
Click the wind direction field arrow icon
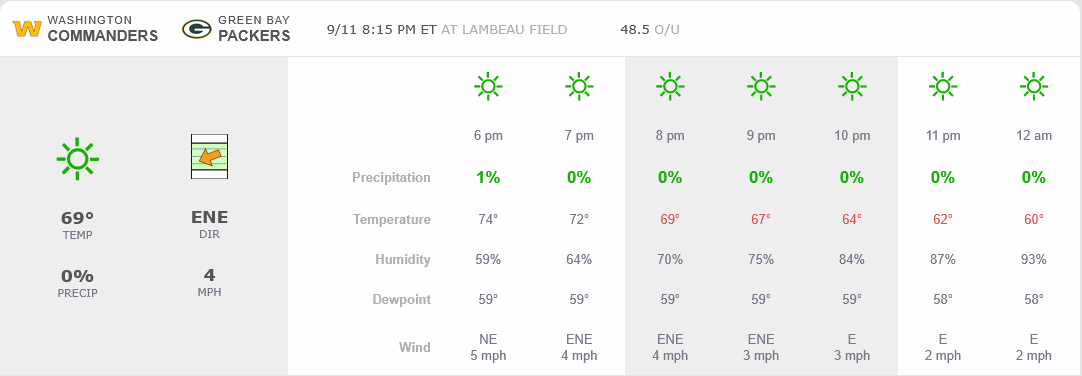point(209,157)
